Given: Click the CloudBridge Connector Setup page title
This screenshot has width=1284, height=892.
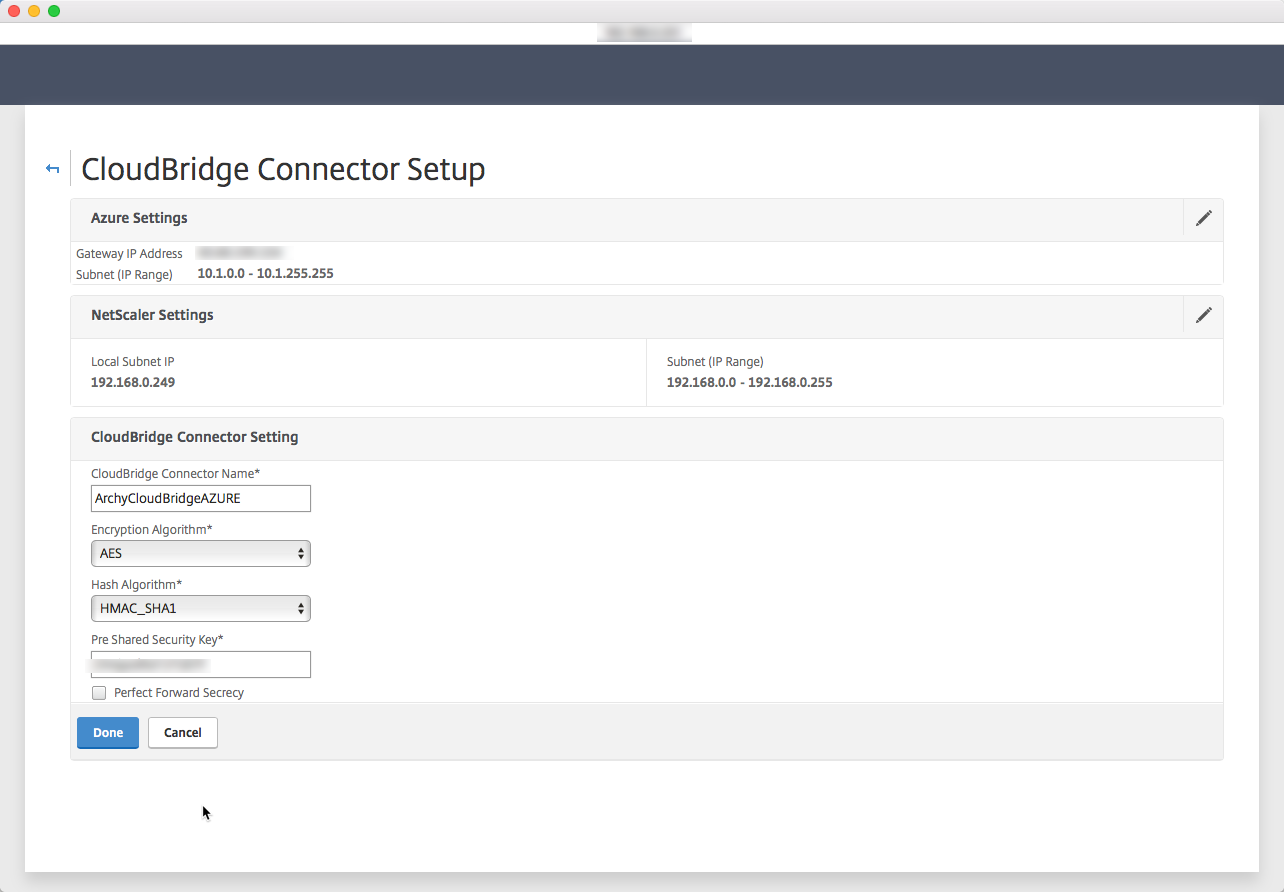Looking at the screenshot, I should click(x=283, y=169).
